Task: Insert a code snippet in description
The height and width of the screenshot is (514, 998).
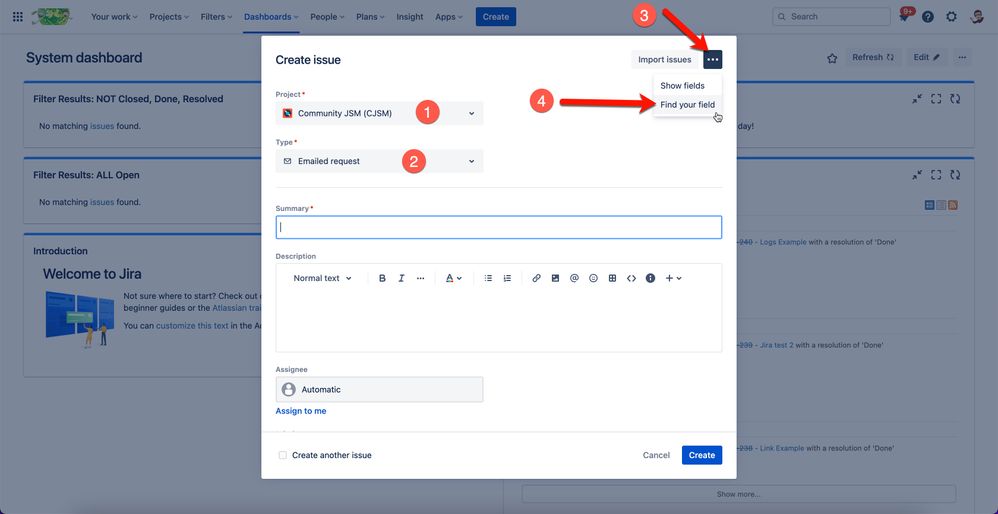Action: tap(631, 278)
